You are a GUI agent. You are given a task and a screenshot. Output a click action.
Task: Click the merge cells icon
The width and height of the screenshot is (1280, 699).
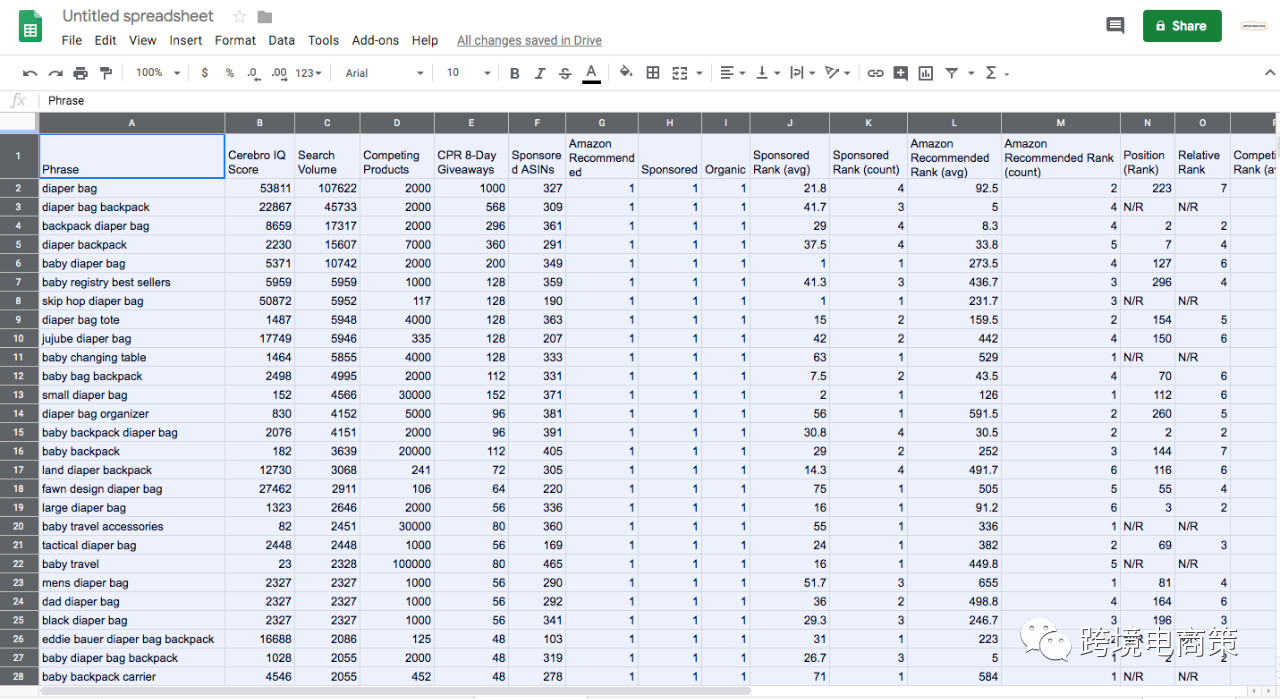(680, 73)
